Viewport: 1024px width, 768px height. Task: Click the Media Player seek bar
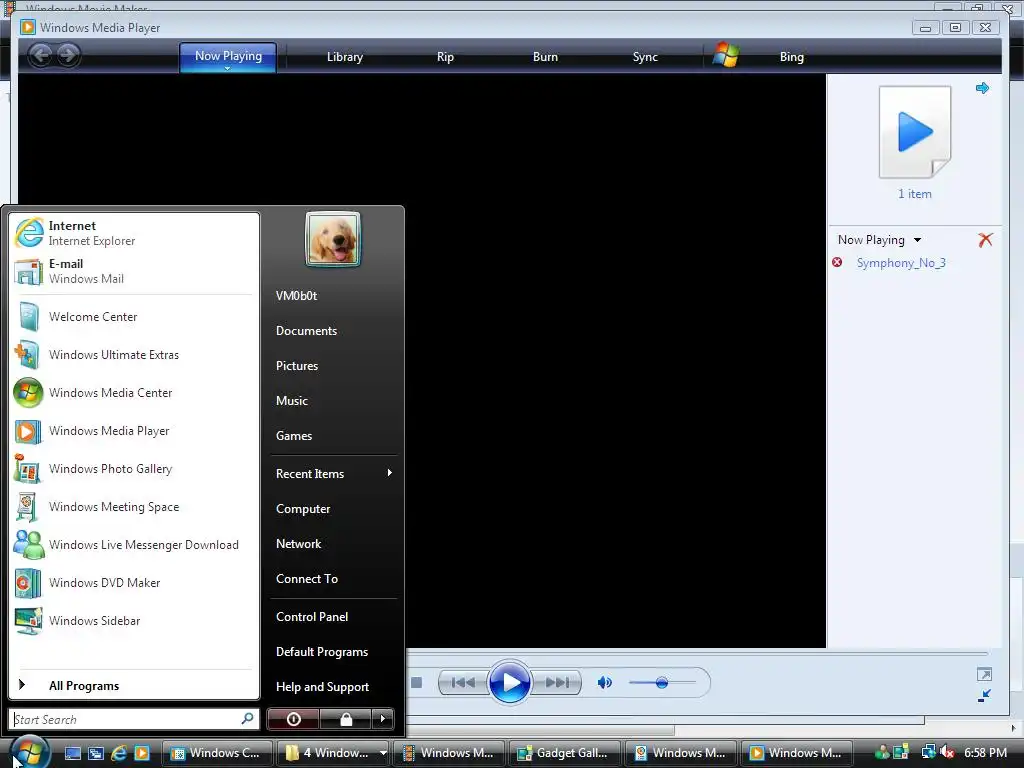pos(697,652)
